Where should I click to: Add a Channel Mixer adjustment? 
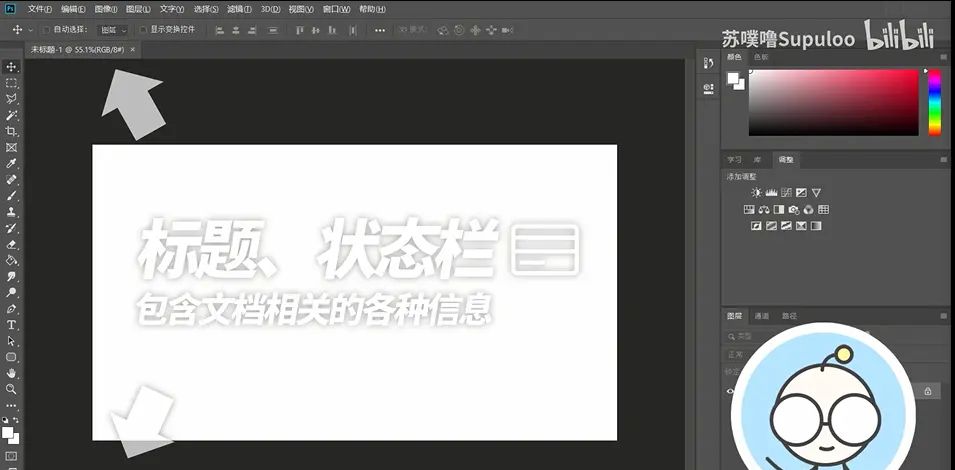coord(808,209)
